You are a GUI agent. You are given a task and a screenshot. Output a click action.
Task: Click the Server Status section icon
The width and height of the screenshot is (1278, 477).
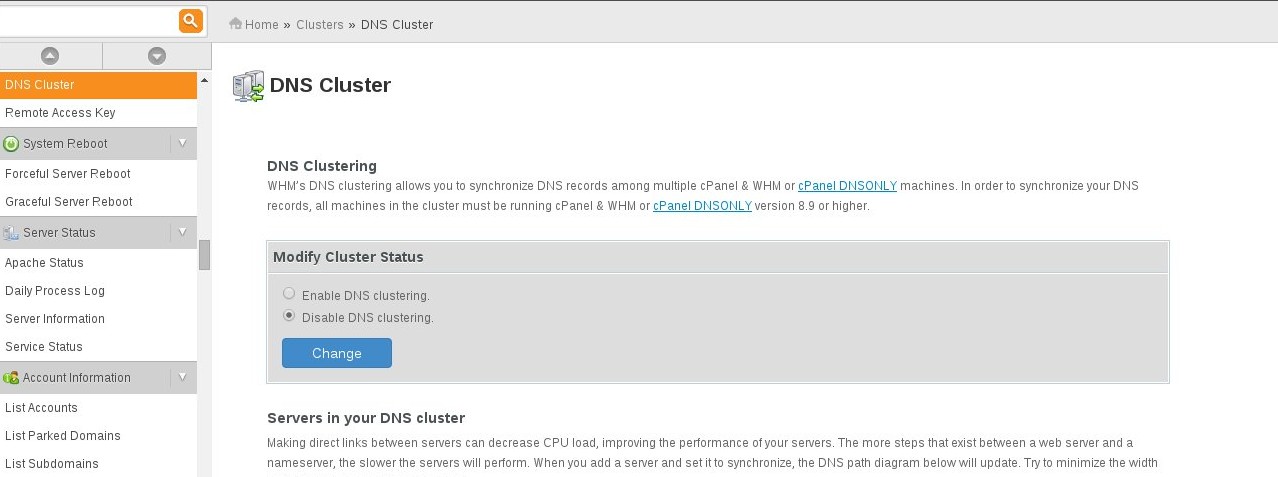tap(11, 233)
